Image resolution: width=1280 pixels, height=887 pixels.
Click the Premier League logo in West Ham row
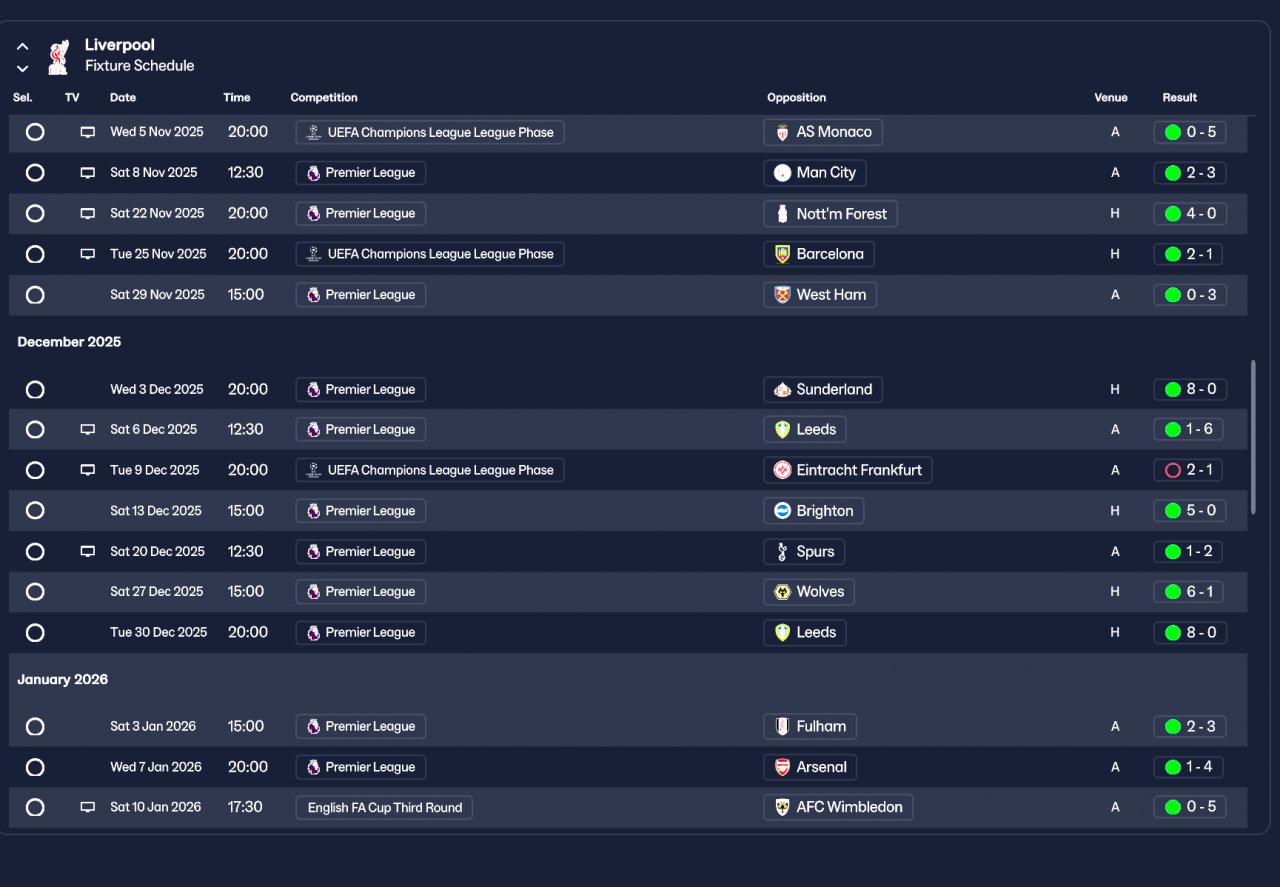313,295
